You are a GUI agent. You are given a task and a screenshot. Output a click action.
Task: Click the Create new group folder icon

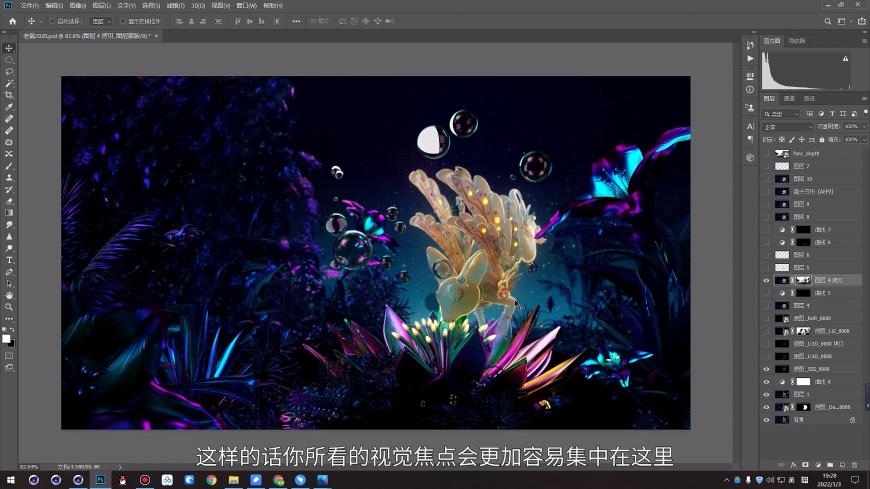point(829,465)
